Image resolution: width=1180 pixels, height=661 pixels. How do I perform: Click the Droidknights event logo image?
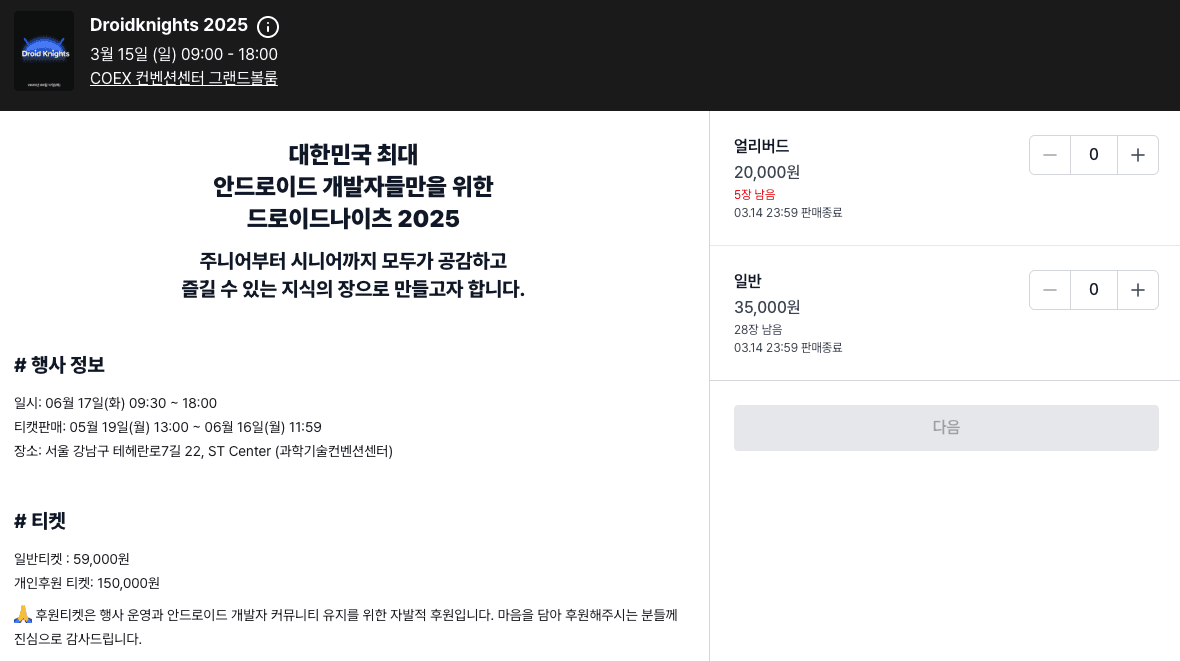pos(43,50)
